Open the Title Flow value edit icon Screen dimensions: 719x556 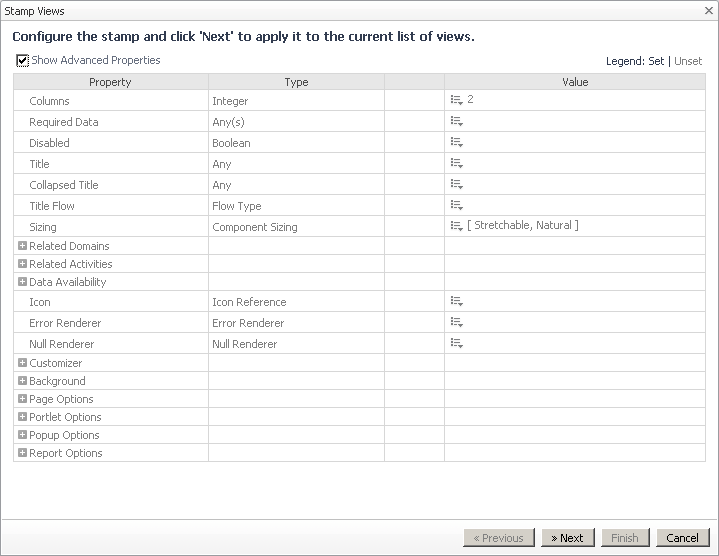456,206
